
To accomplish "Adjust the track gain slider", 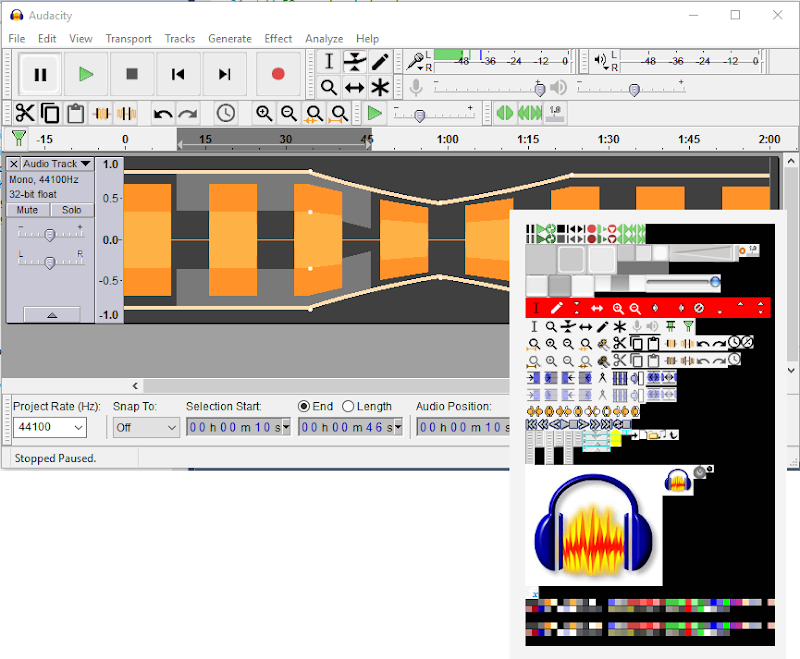I will tap(50, 234).
